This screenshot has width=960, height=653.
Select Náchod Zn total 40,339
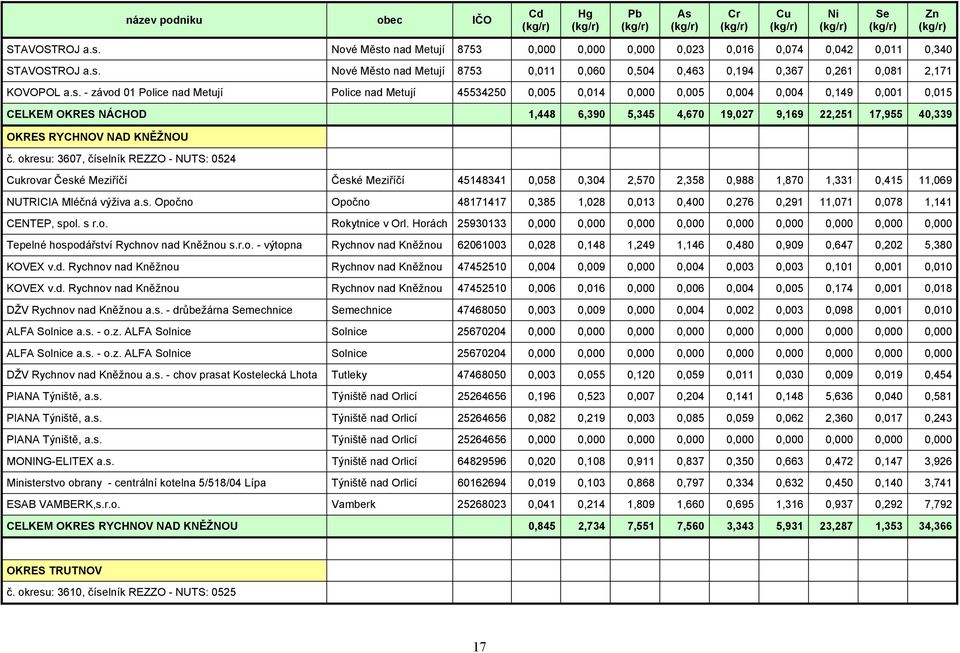tap(935, 114)
